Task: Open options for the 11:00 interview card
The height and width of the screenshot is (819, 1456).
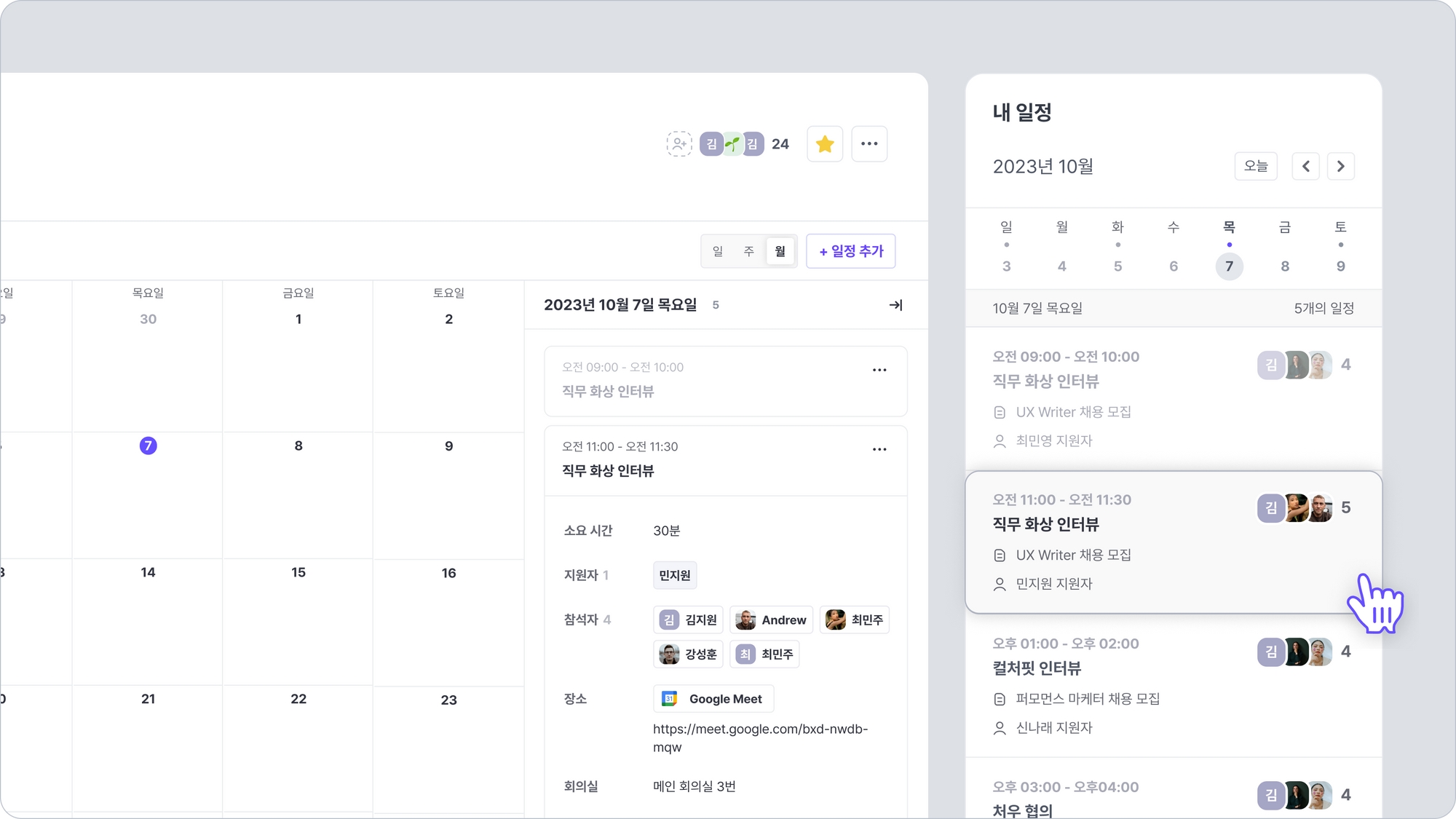Action: coord(879,450)
